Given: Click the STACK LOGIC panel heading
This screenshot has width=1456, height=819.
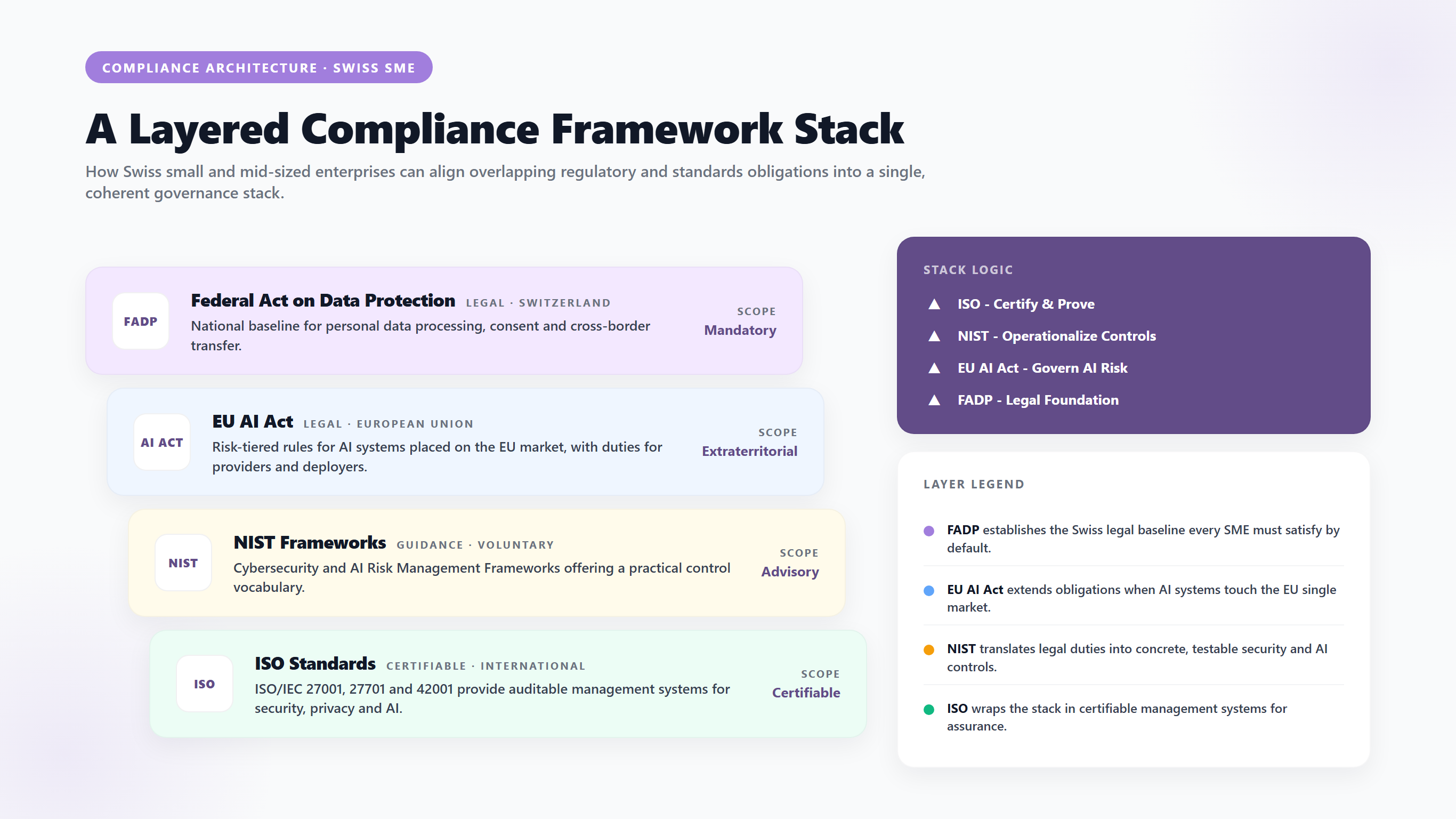Looking at the screenshot, I should [968, 270].
